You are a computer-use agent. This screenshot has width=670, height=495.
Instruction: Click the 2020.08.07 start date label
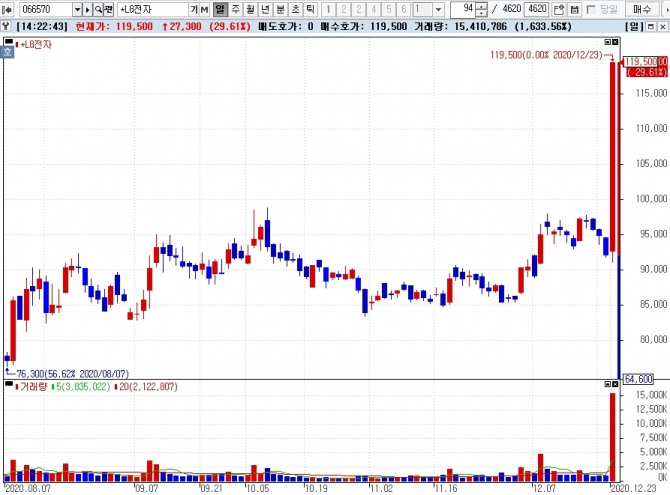tap(28, 488)
